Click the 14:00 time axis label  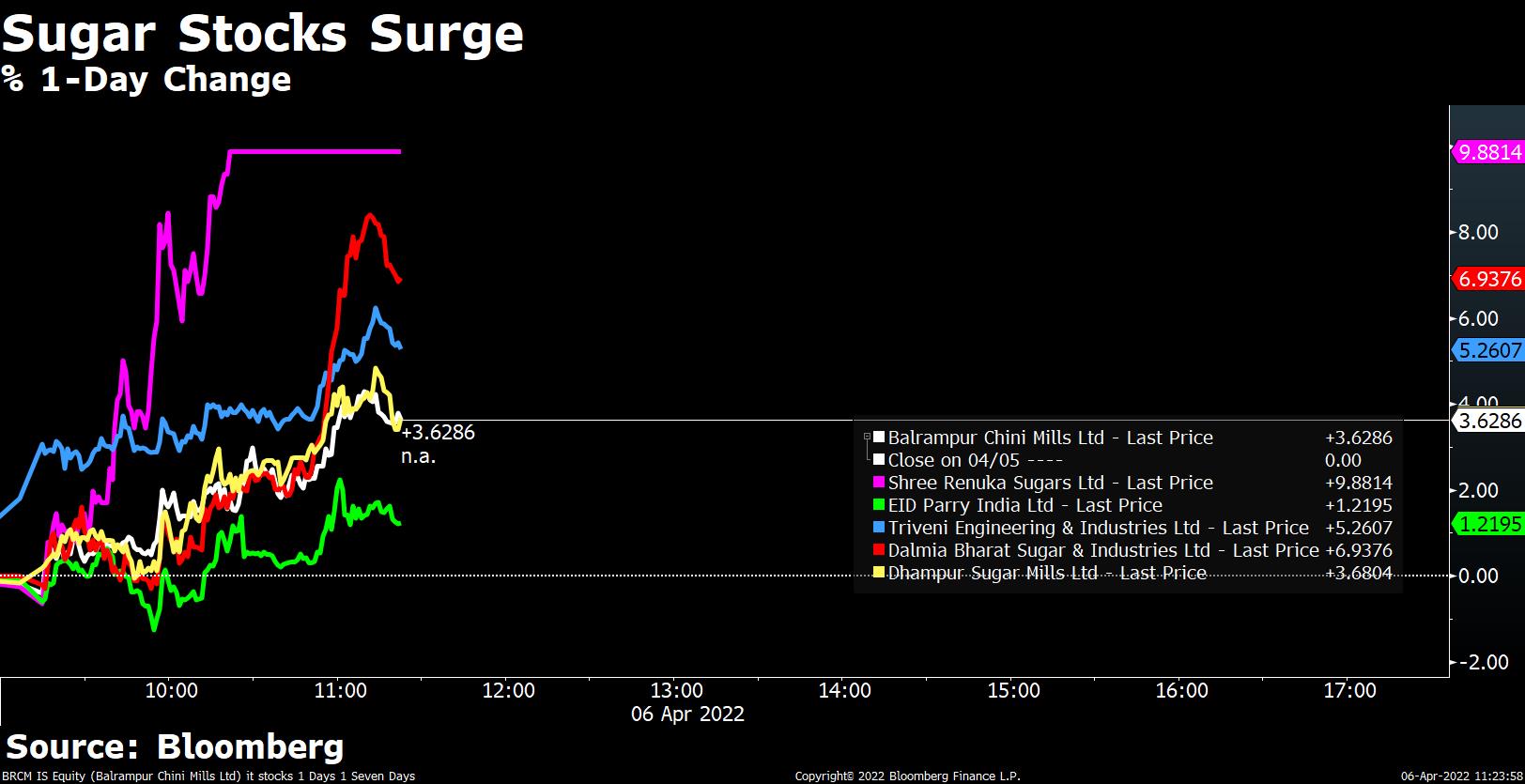pos(844,691)
